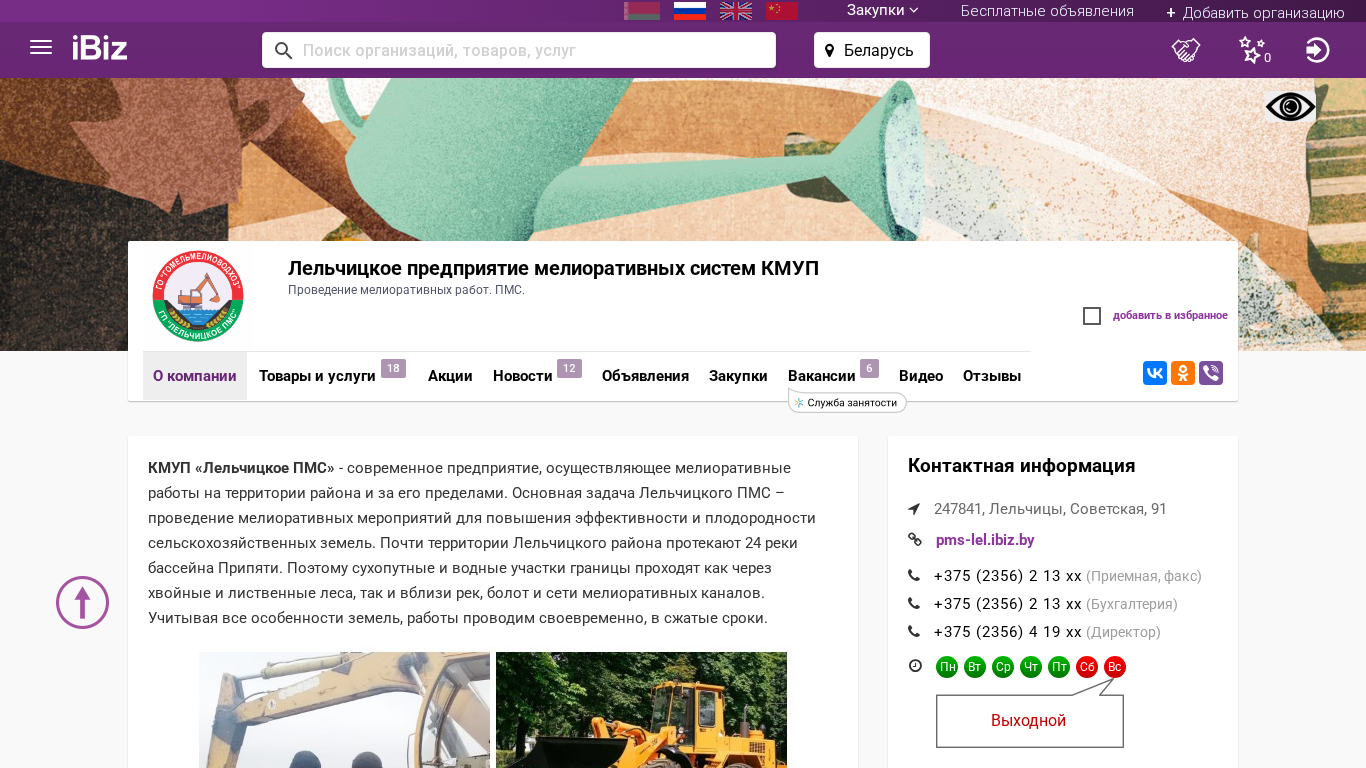The image size is (1366, 768).
Task: Click 'Контактная информация' heading
Action: tap(1021, 466)
